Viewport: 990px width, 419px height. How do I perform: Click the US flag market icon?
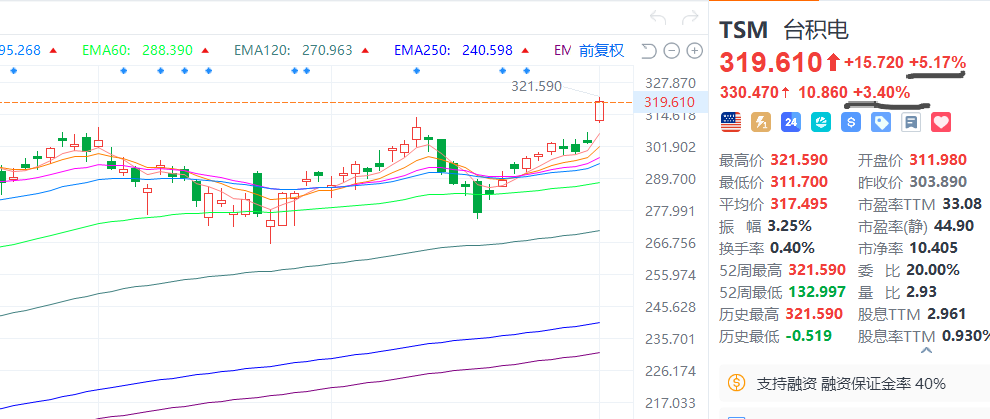(731, 122)
